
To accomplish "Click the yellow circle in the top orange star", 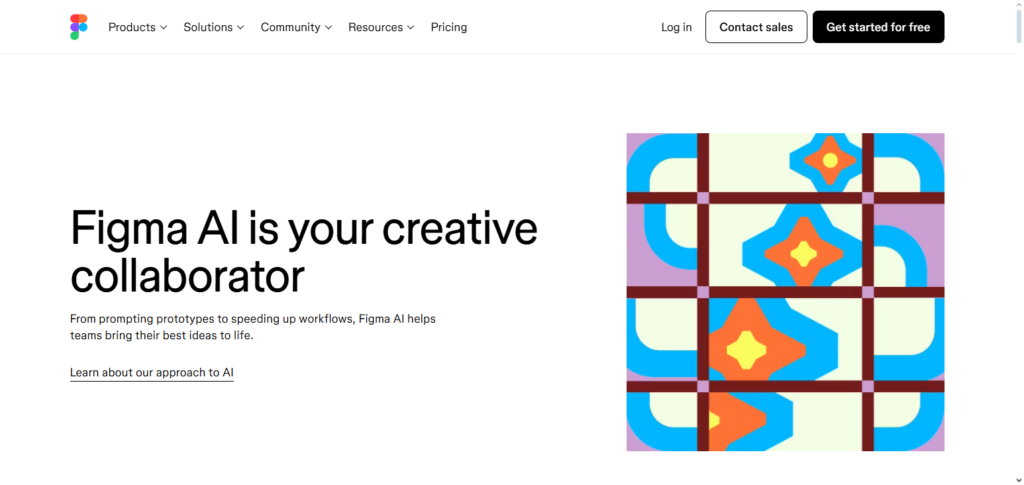I will (x=829, y=159).
